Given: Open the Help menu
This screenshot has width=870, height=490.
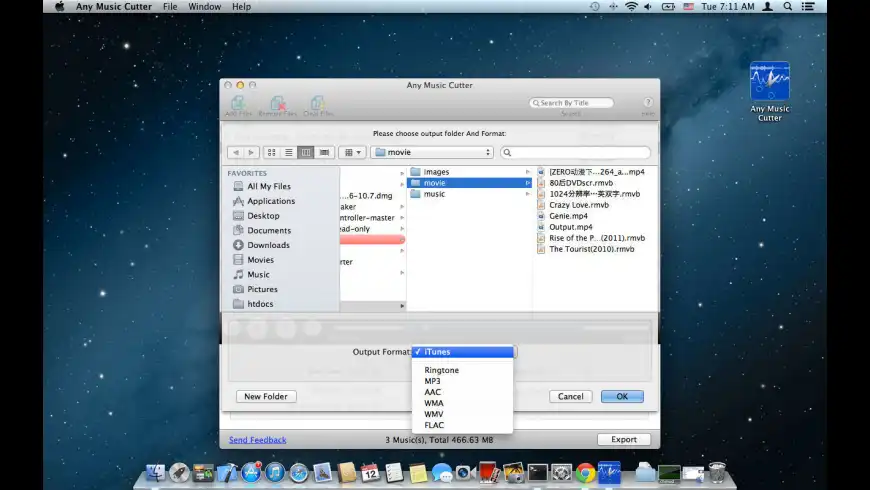Looking at the screenshot, I should point(241,7).
